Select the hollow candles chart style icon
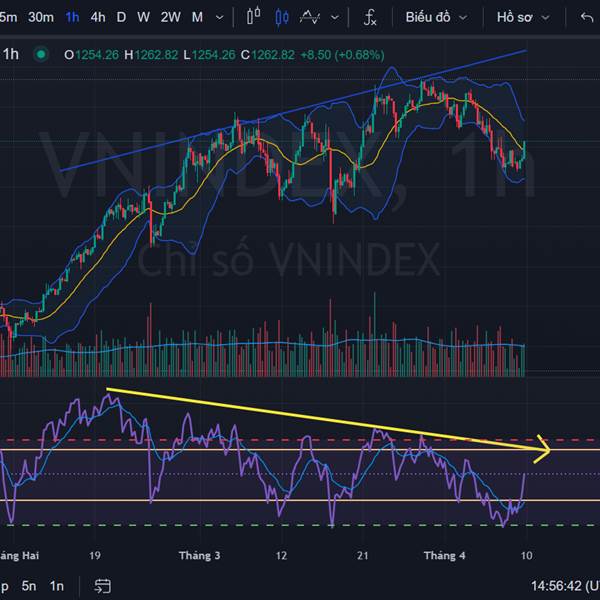Viewport: 600px width, 600px height. point(254,17)
